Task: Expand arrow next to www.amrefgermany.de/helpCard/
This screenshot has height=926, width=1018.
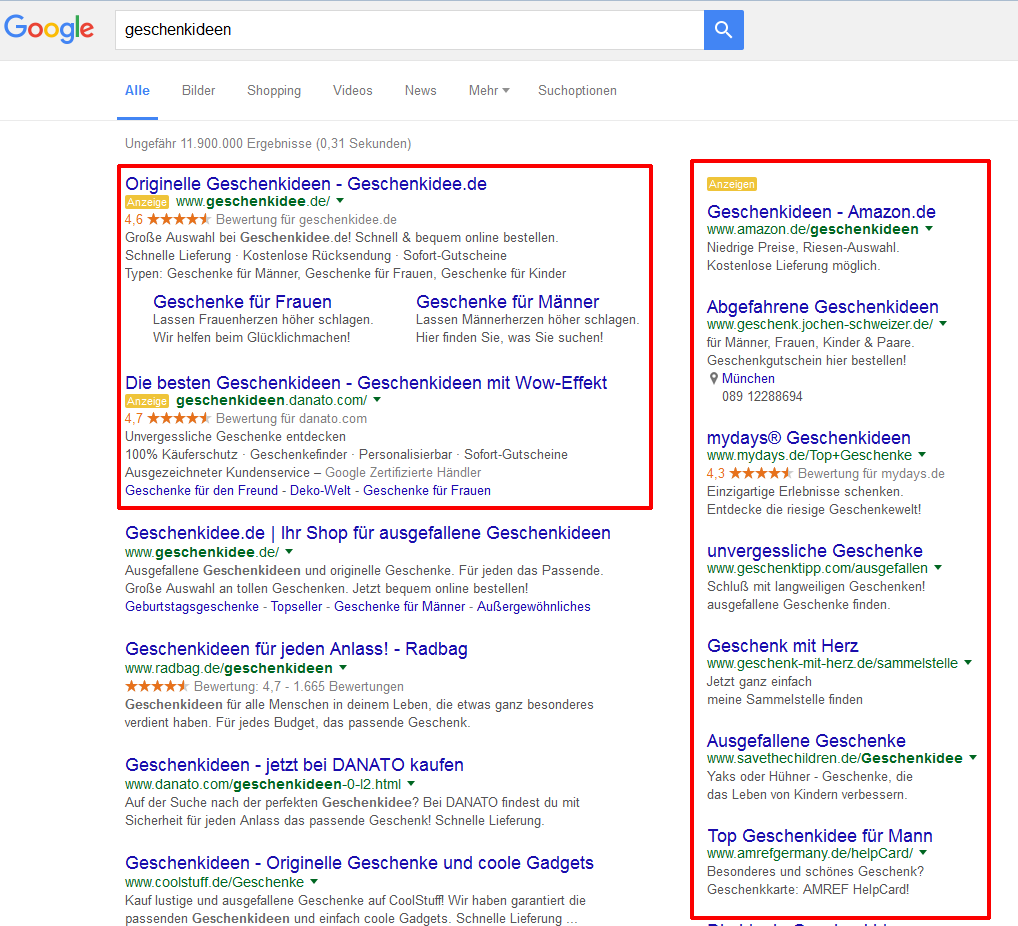Action: (x=923, y=852)
